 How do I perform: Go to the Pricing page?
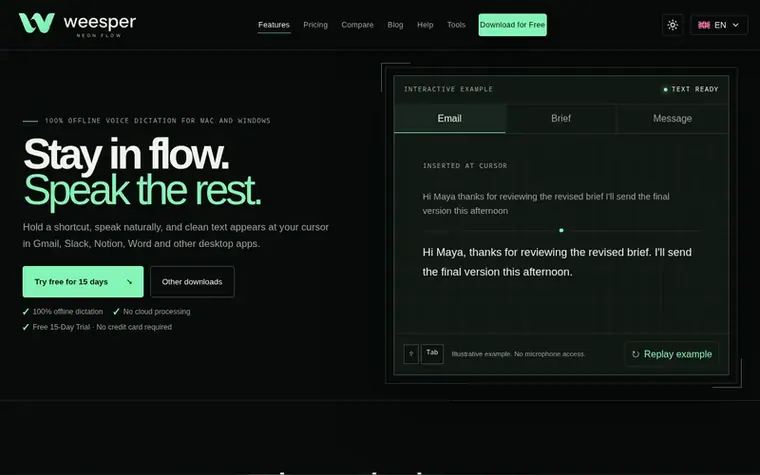tap(316, 25)
